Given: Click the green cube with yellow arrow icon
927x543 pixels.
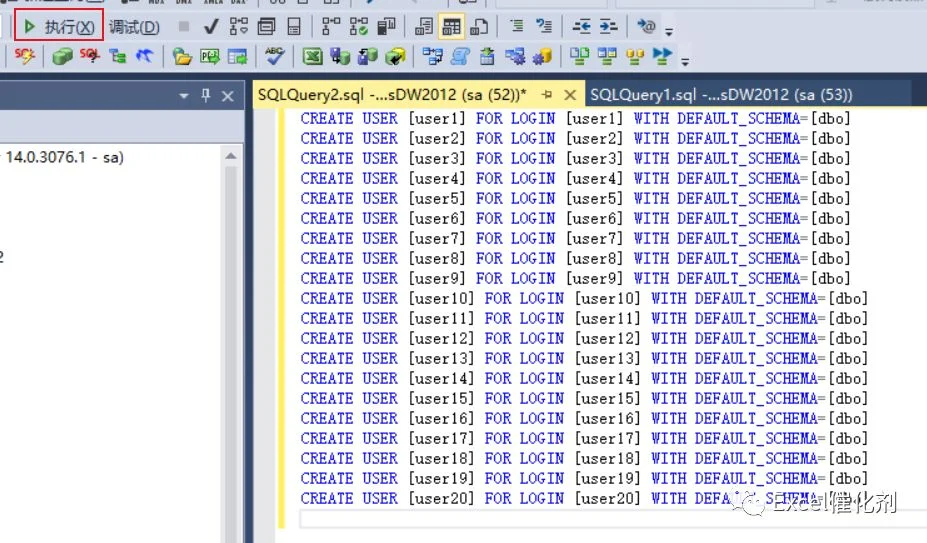Looking at the screenshot, I should coord(395,56).
